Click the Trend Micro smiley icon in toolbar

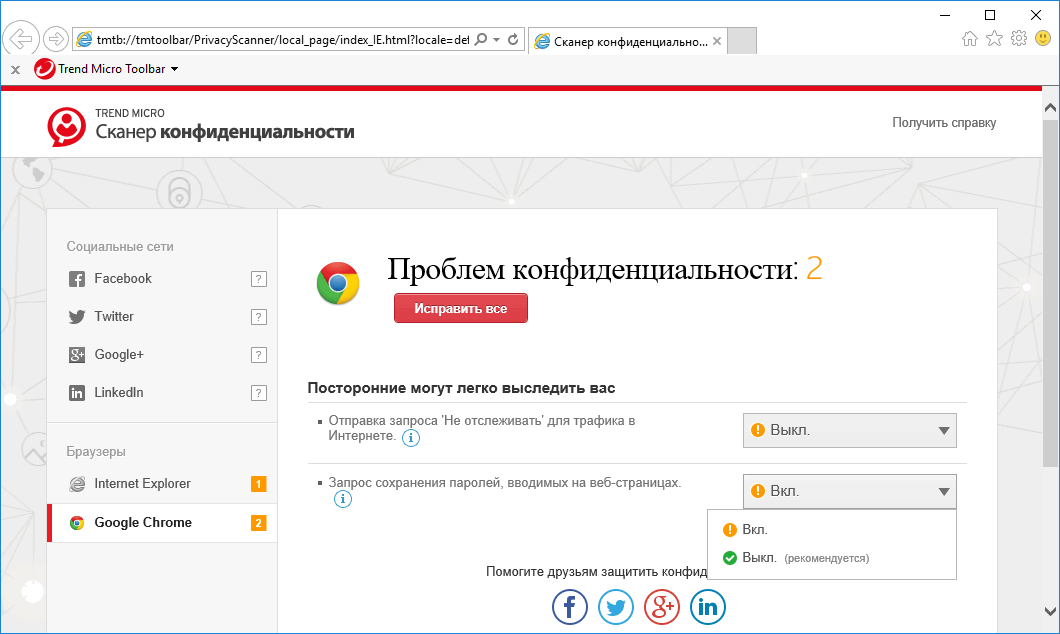click(x=43, y=68)
